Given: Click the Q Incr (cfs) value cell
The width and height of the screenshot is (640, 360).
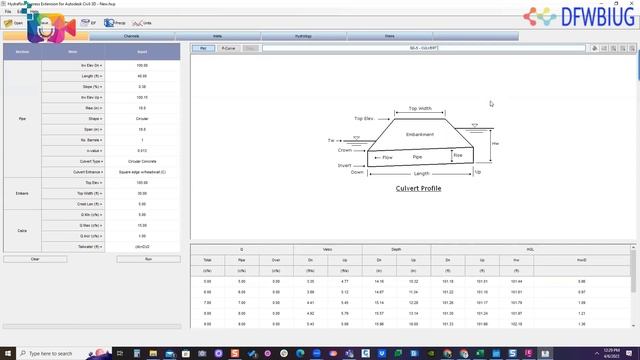Looking at the screenshot, I should pyautogui.click(x=142, y=236).
